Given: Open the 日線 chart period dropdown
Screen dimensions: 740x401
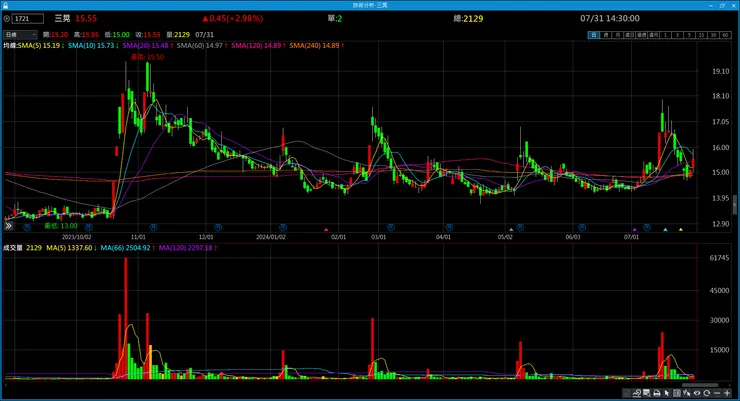Looking at the screenshot, I should coord(20,35).
